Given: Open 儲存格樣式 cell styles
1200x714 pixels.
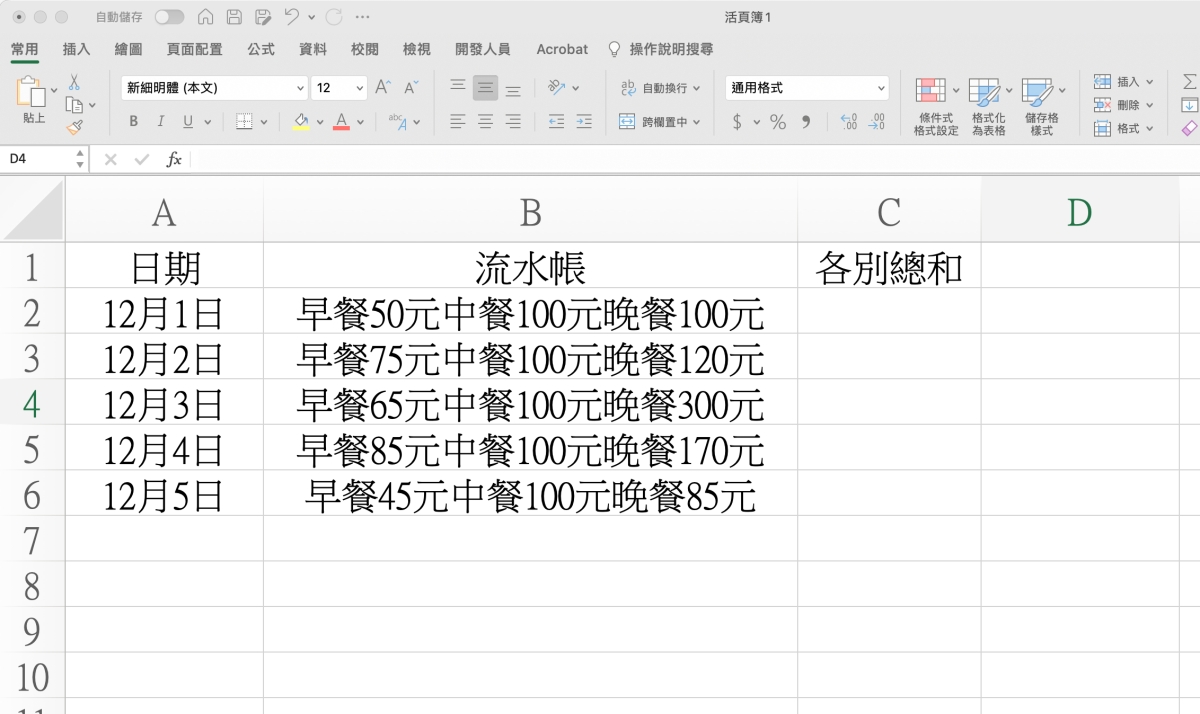Looking at the screenshot, I should point(1042,107).
